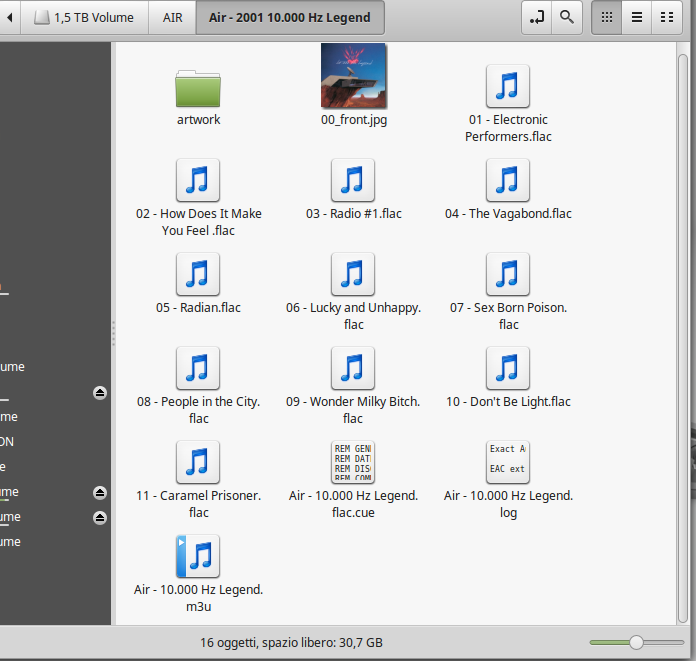Image resolution: width=696 pixels, height=661 pixels.
Task: Select the 10 - Don't Be Light.flac icon
Action: click(508, 368)
